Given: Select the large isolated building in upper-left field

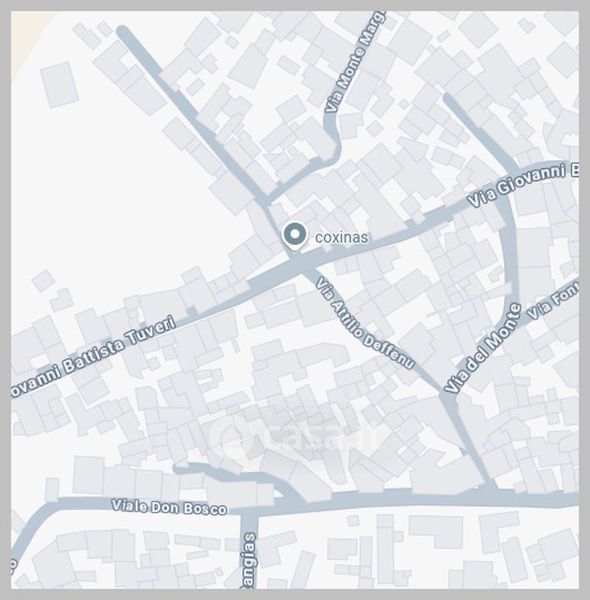Looking at the screenshot, I should click(59, 85).
